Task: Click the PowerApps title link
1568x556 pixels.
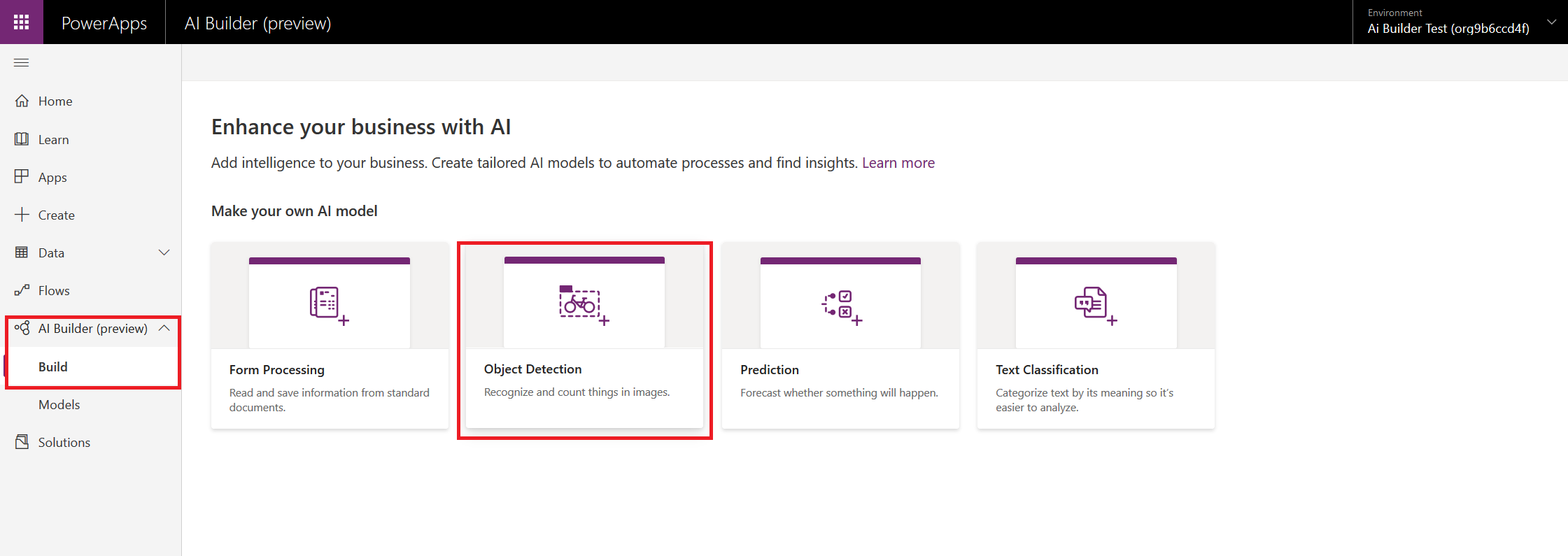Action: [x=104, y=23]
